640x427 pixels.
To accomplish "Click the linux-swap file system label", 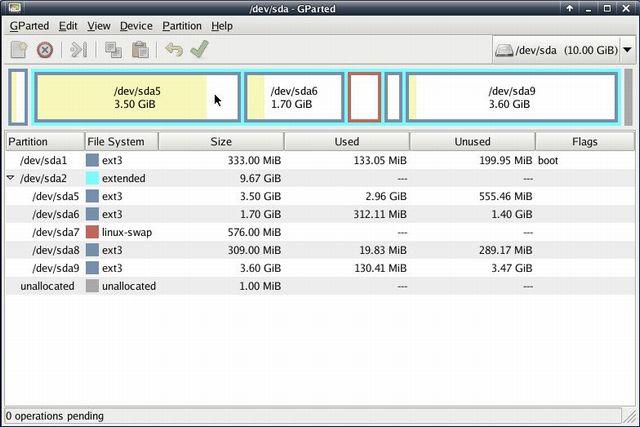I will pos(127,232).
